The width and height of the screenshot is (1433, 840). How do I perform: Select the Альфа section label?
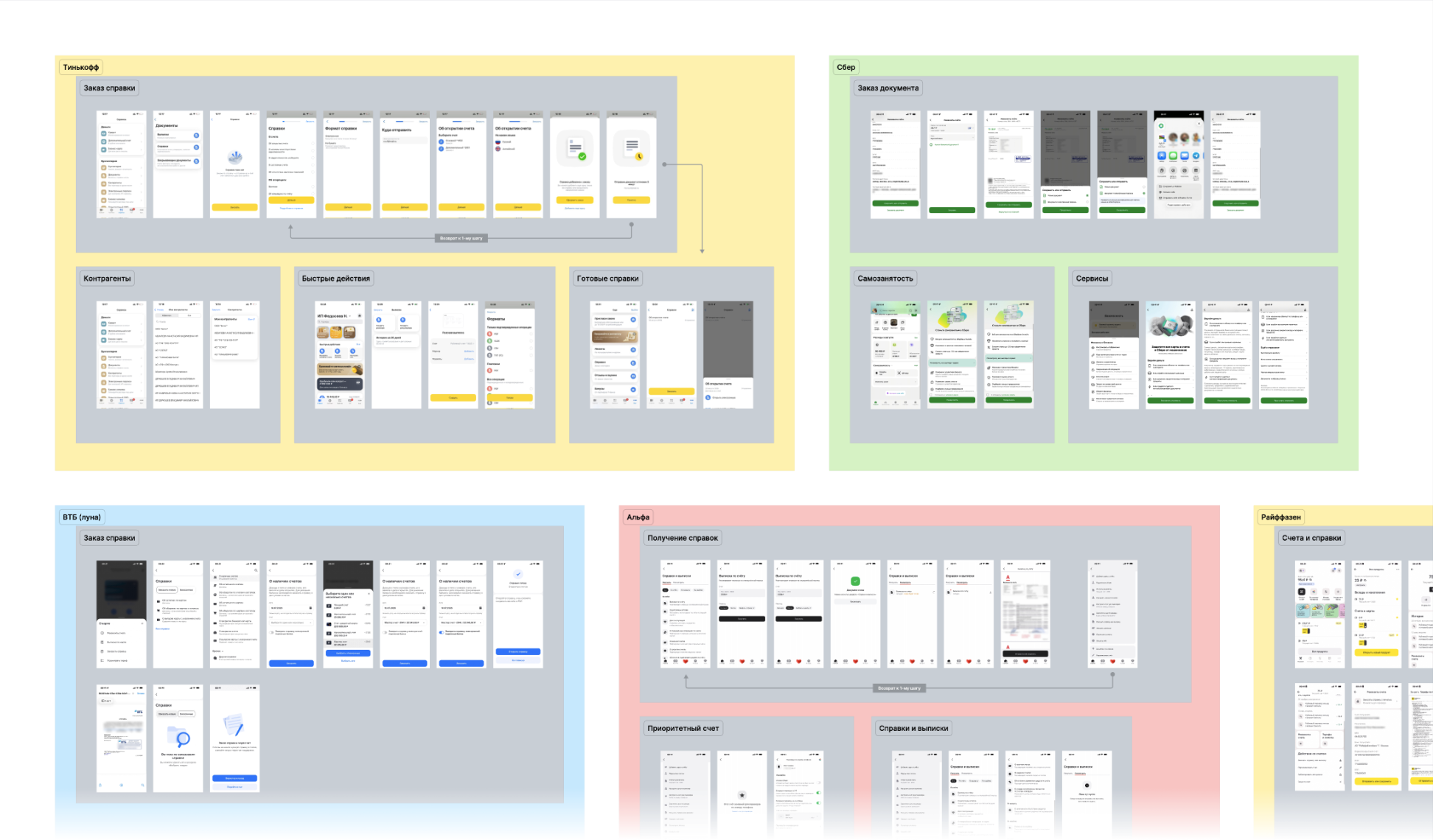638,517
